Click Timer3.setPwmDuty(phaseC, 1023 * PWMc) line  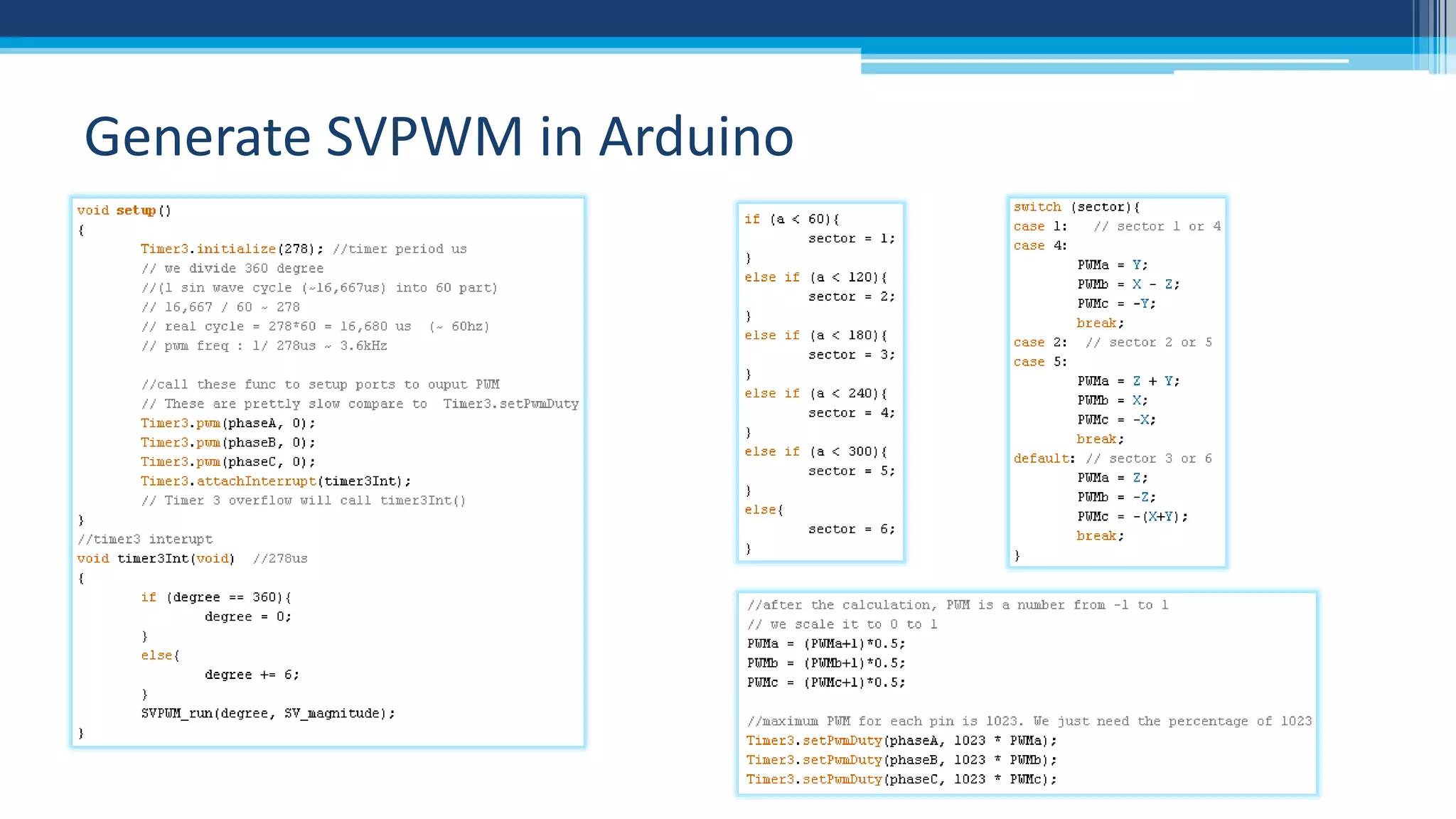[901, 779]
